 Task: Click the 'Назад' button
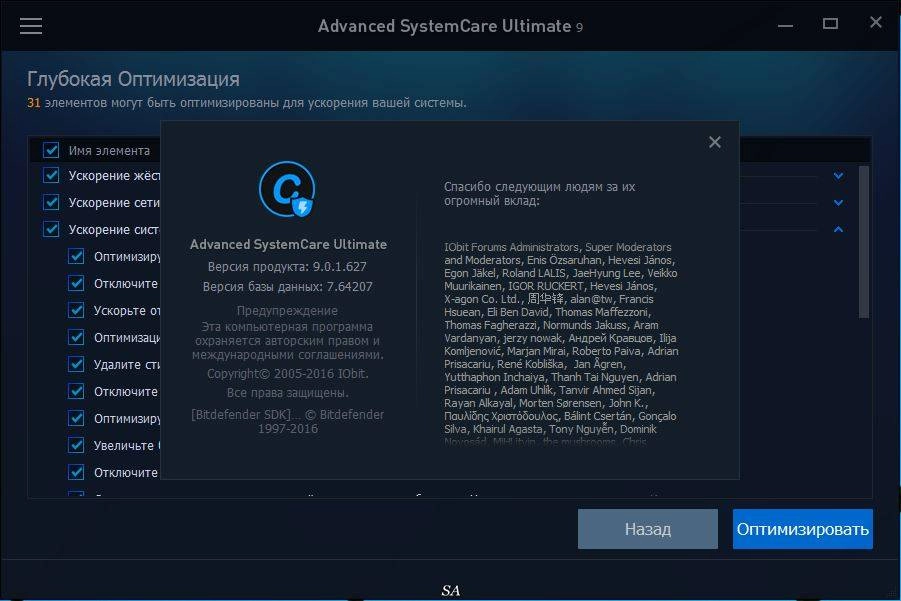pyautogui.click(x=648, y=529)
